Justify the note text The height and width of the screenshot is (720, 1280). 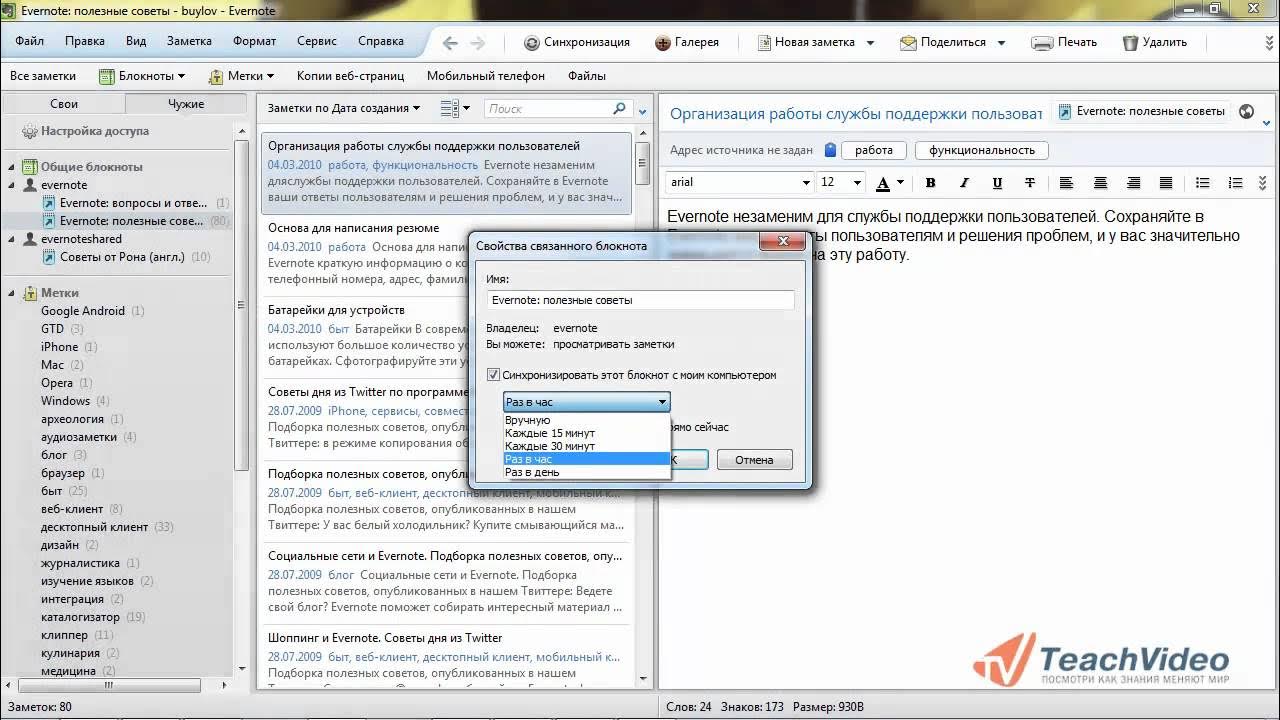coord(1166,183)
